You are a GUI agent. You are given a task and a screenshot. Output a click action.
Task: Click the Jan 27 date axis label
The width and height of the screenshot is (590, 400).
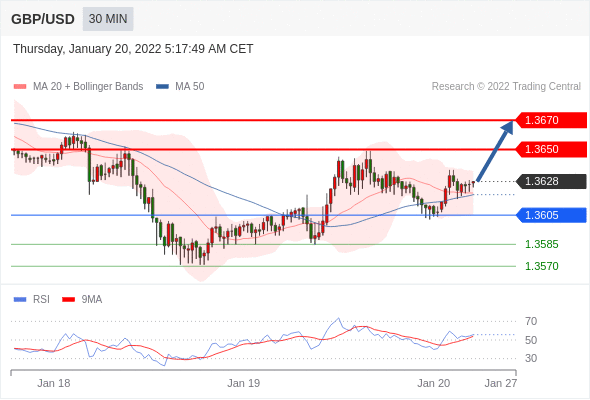[501, 383]
